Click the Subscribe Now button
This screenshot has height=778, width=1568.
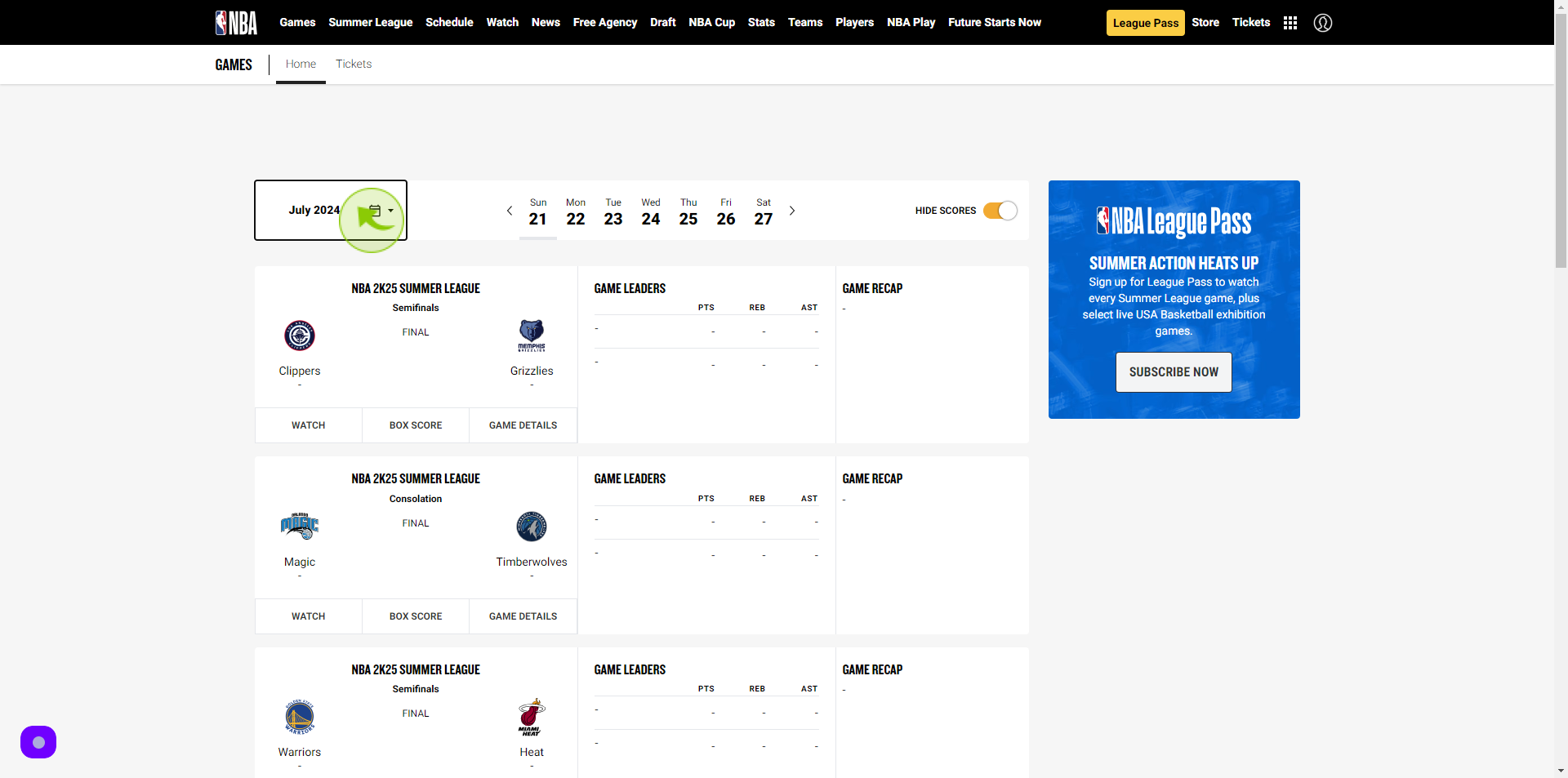1174,372
